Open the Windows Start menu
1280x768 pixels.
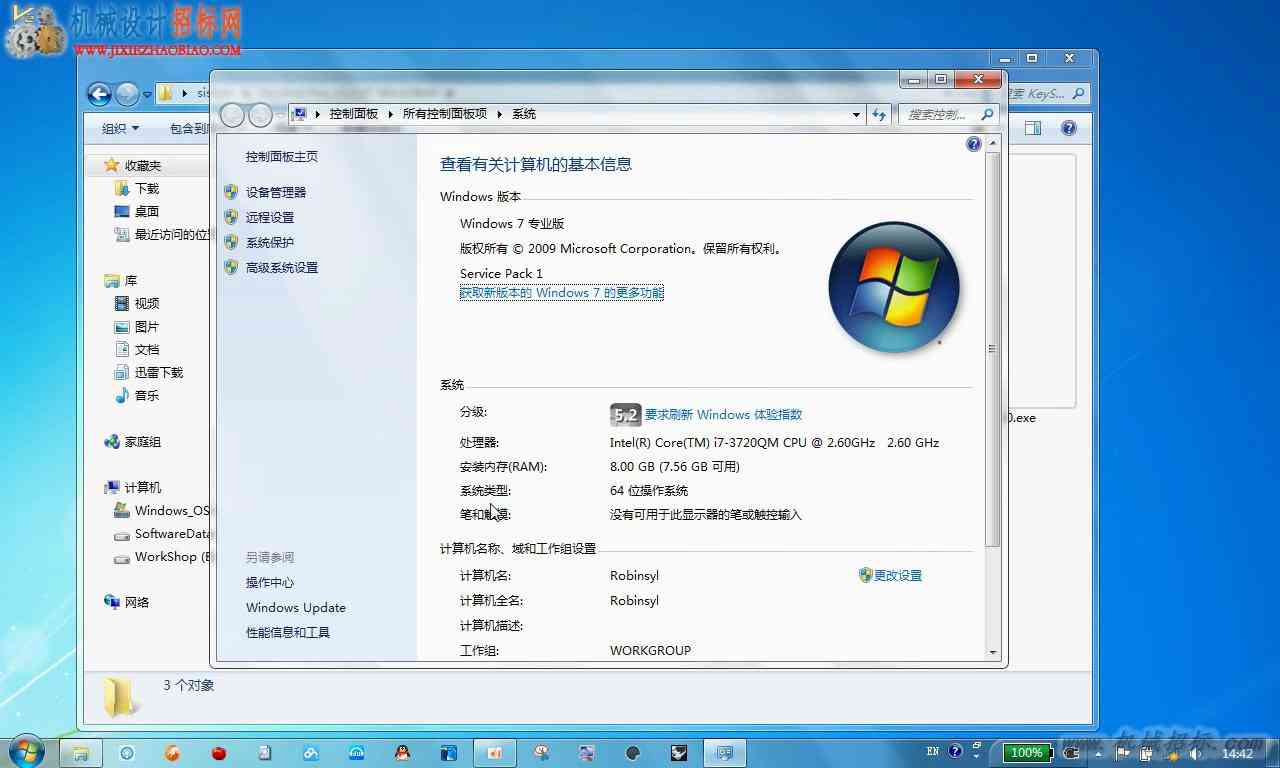[25, 751]
